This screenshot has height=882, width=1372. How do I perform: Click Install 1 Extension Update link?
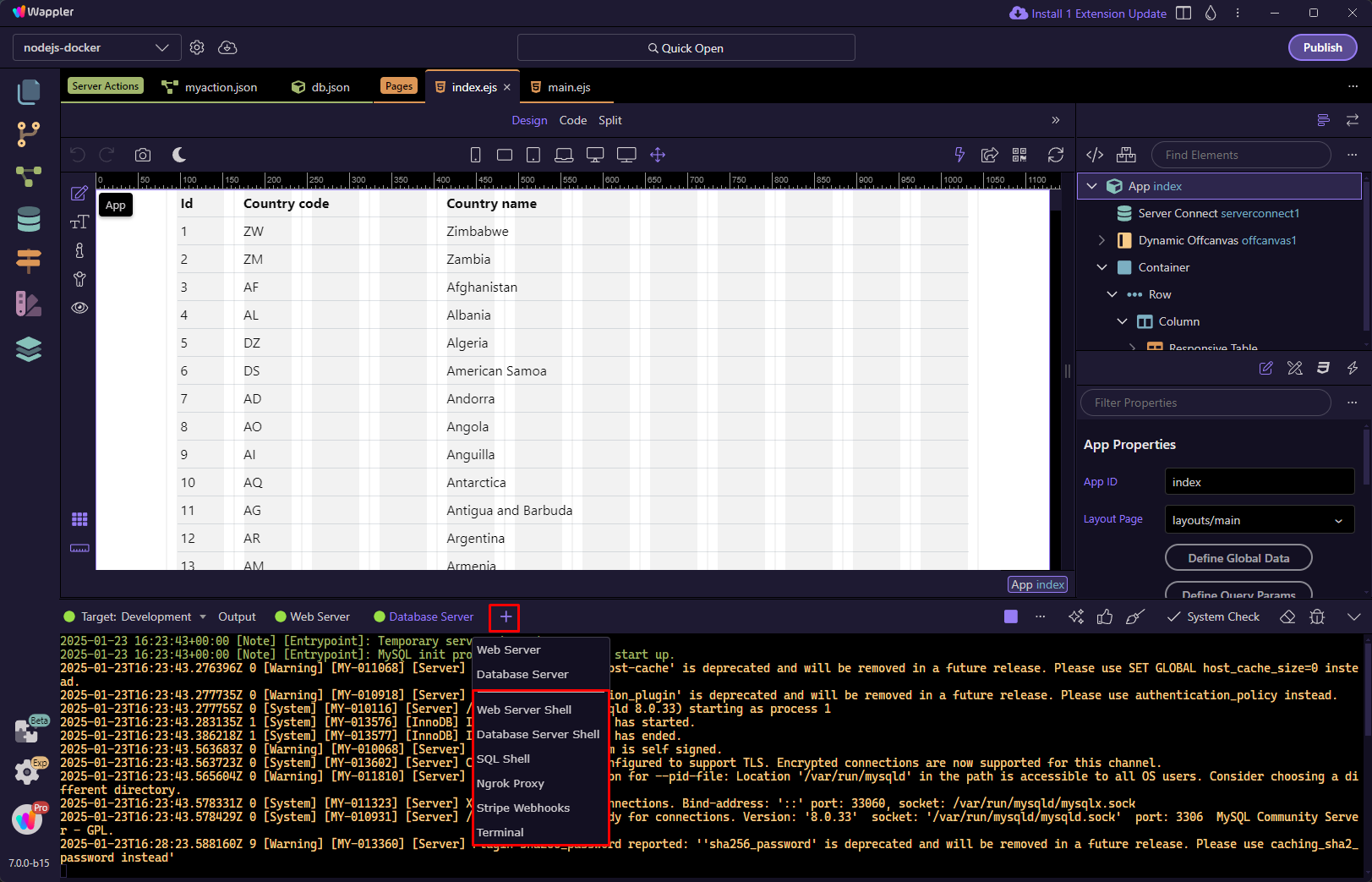[x=1088, y=14]
